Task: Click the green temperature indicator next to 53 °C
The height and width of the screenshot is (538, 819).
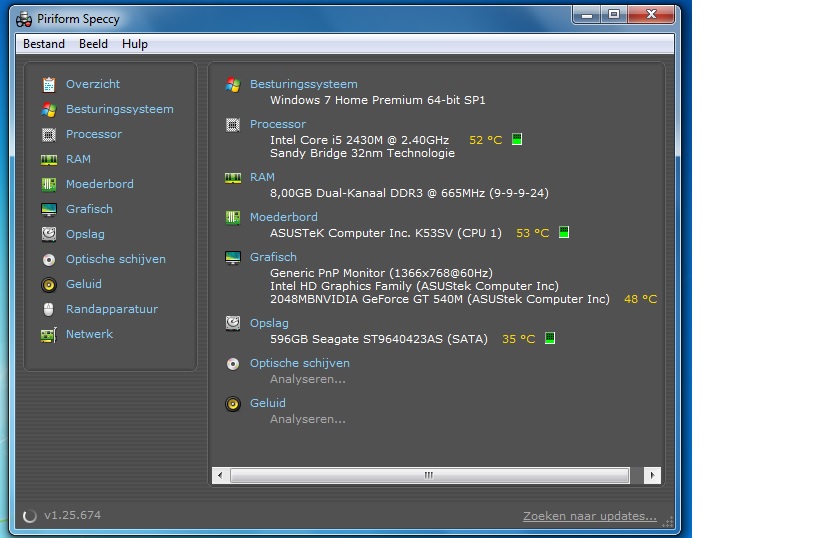Action: coord(564,232)
